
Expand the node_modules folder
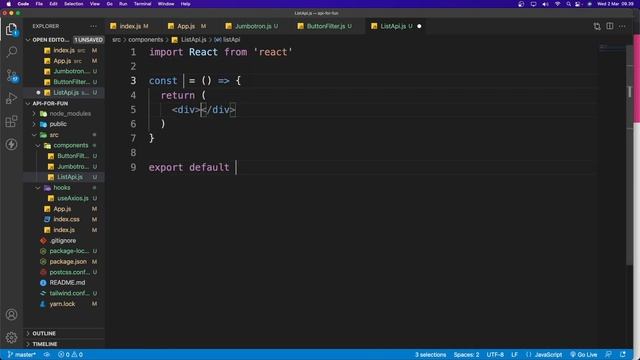(34, 113)
